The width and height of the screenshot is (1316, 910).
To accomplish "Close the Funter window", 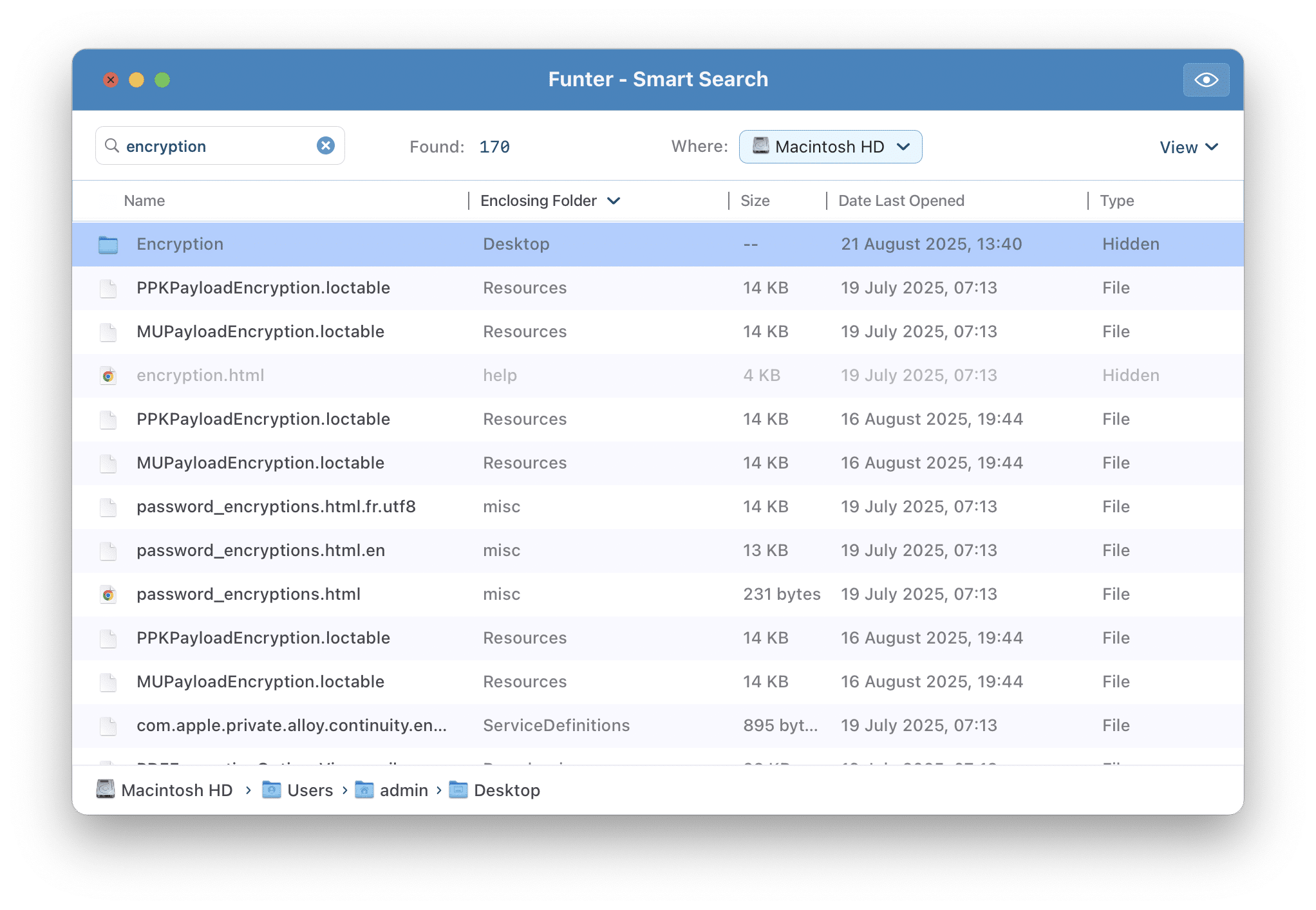I will pos(111,80).
